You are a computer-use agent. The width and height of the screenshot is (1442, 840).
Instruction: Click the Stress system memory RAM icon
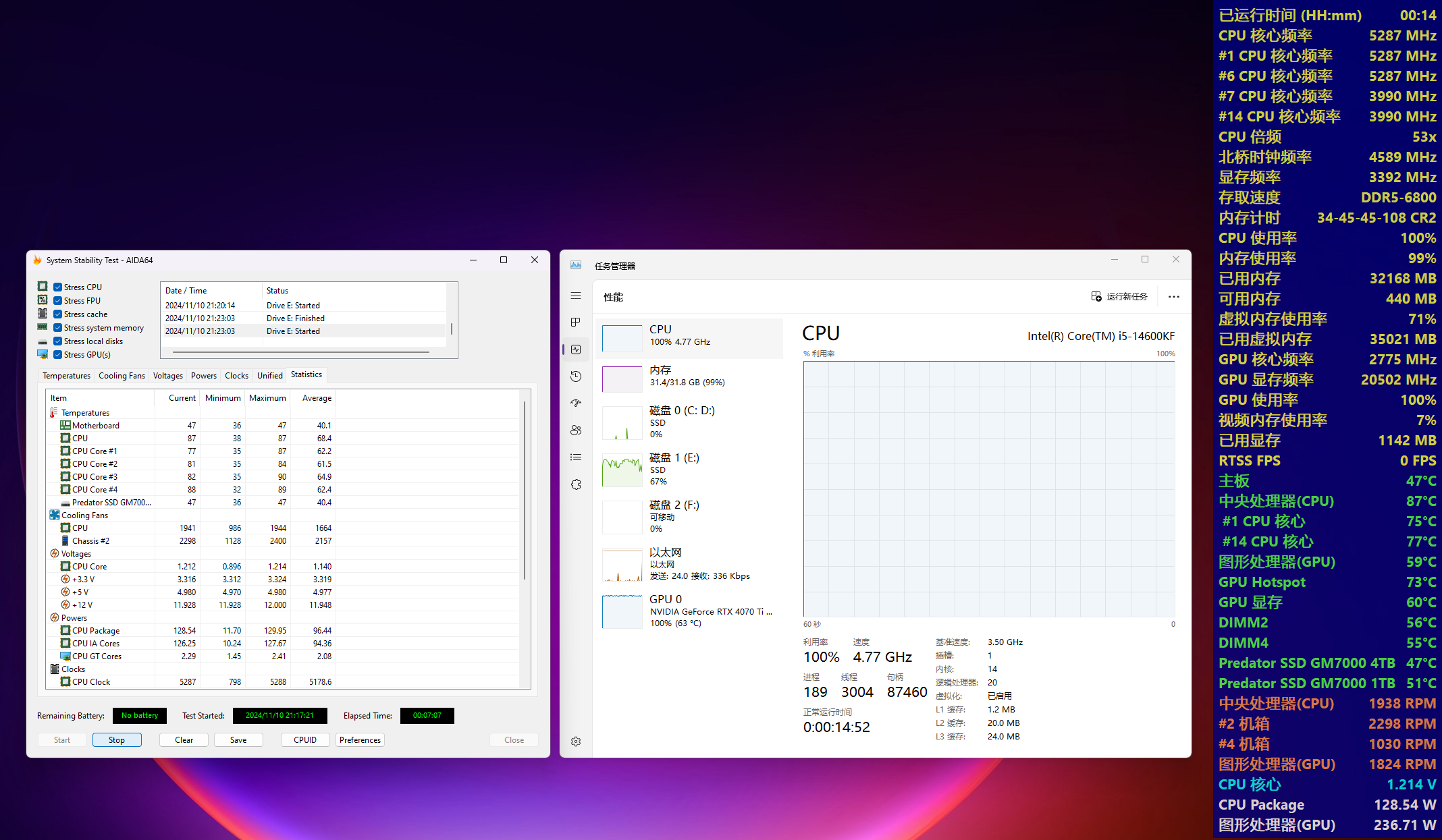point(43,327)
